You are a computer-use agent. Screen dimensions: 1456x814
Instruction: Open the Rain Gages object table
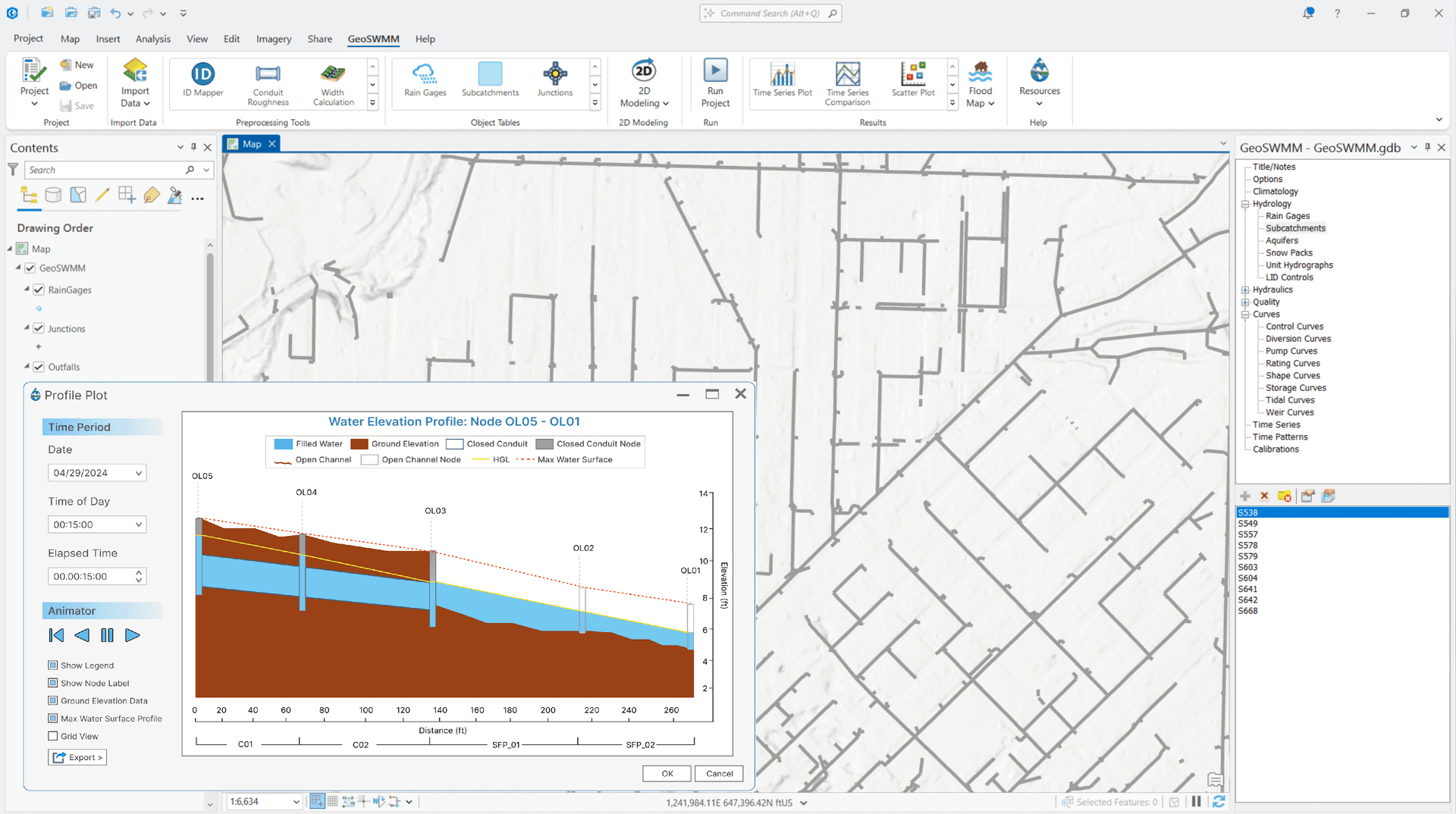pos(424,82)
